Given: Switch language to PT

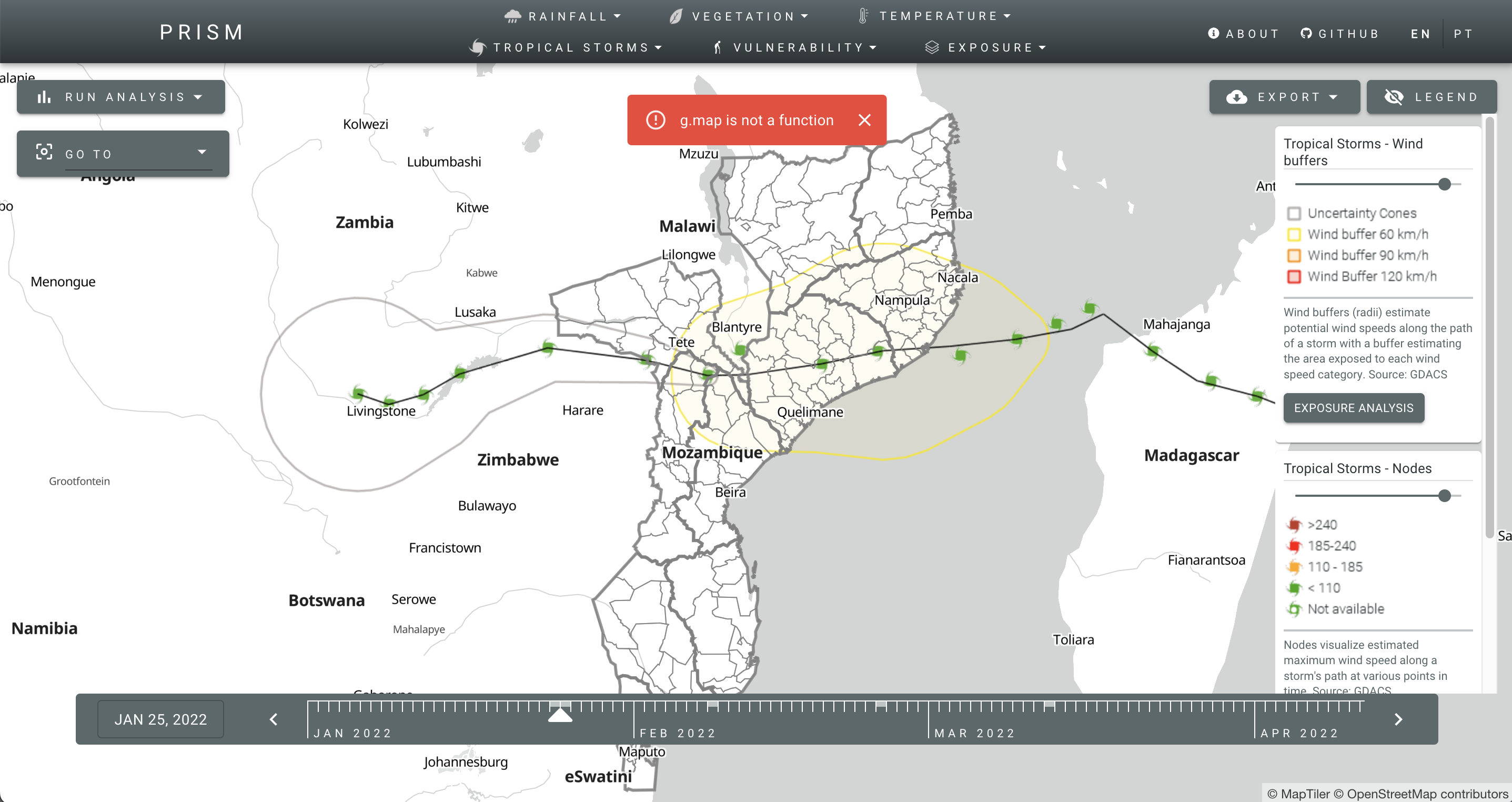Looking at the screenshot, I should coord(1463,34).
